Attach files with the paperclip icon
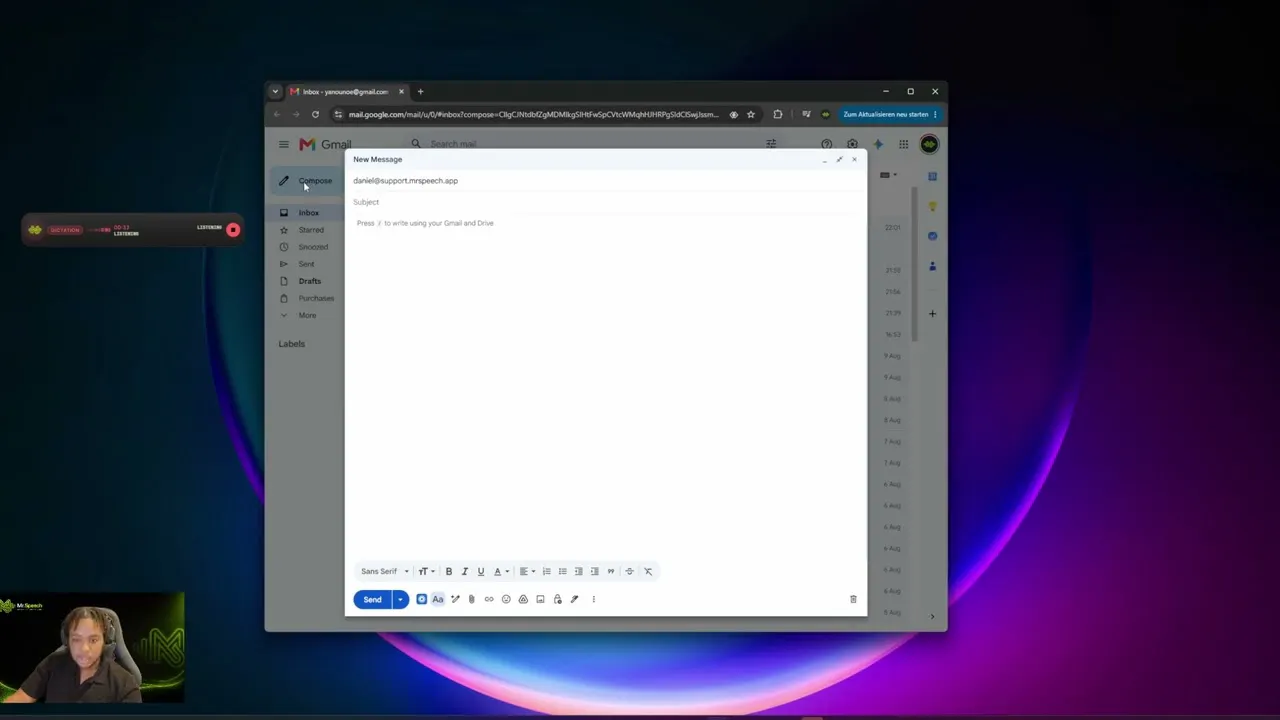 click(472, 599)
